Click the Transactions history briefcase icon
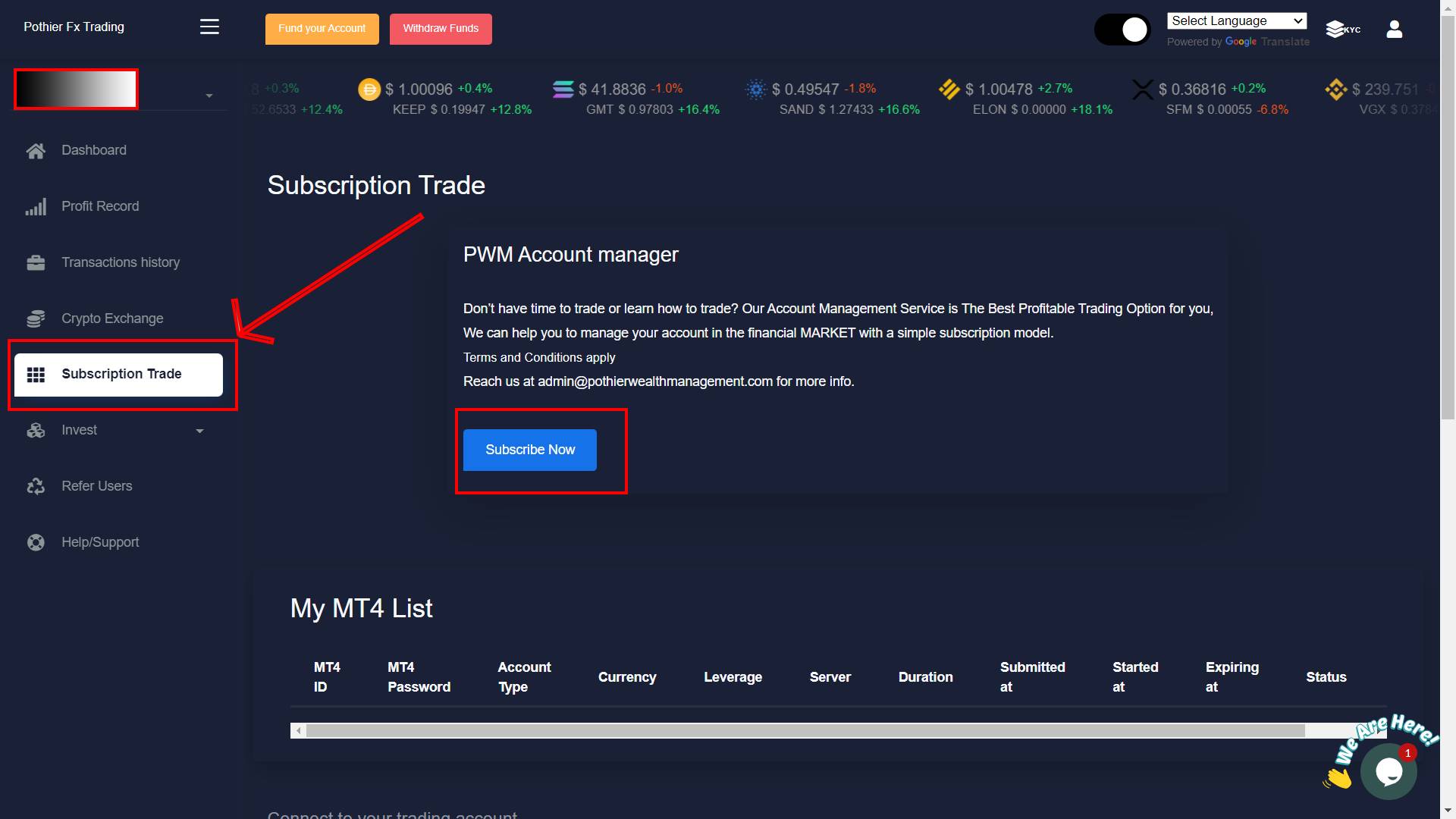 coord(36,263)
